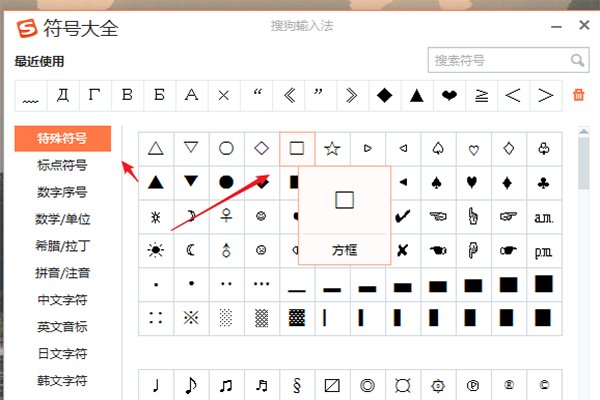Pick recent solid diamond symbol
The height and width of the screenshot is (400, 600).
coord(385,95)
